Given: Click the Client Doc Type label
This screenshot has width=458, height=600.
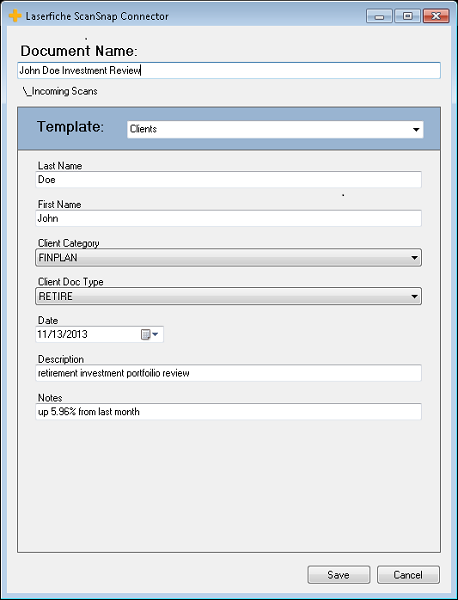Looking at the screenshot, I should (x=70, y=282).
